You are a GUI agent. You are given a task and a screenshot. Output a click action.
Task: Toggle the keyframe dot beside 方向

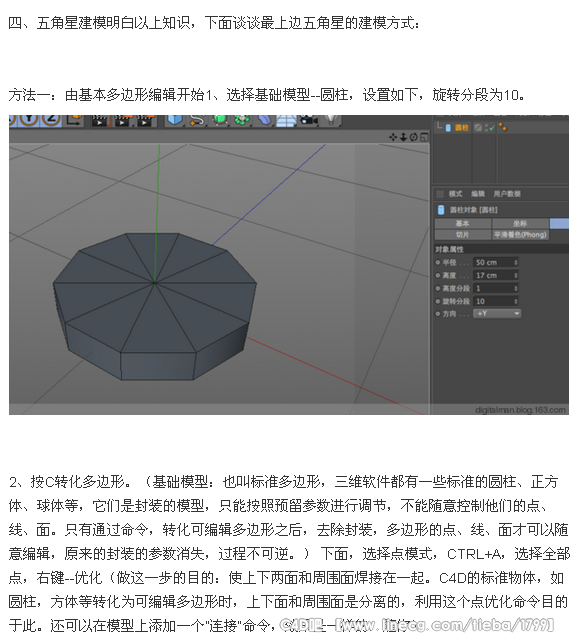click(438, 314)
